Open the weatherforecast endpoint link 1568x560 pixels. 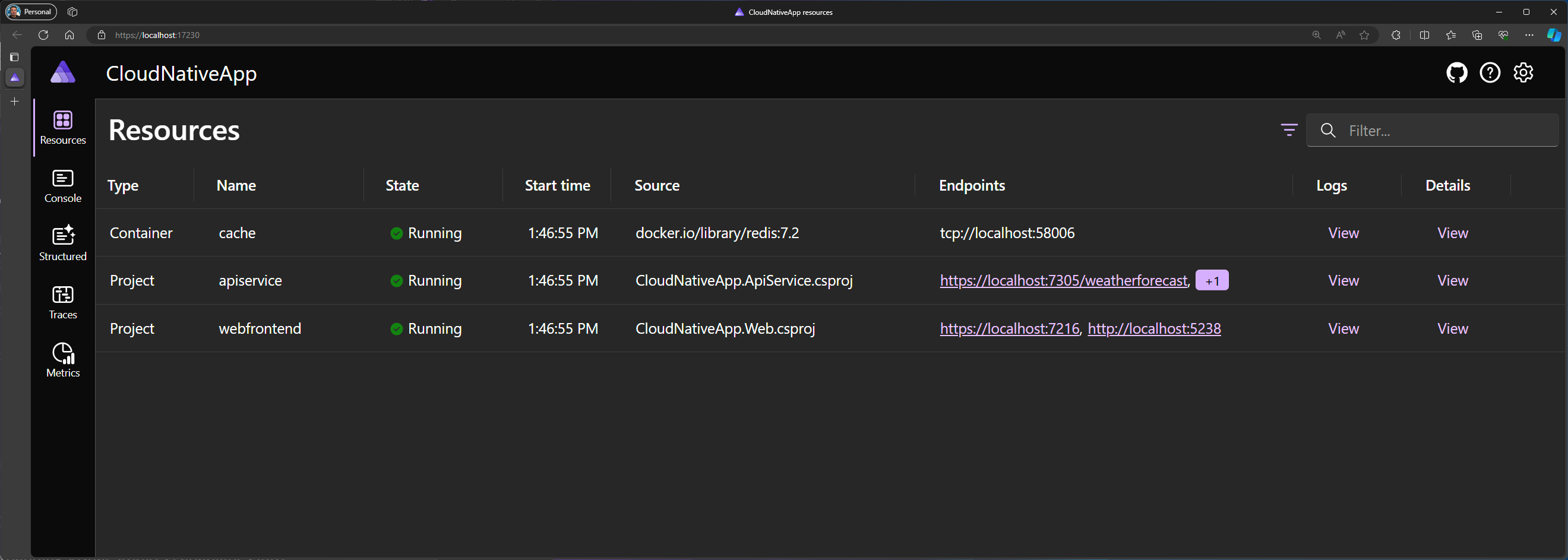pos(1063,281)
